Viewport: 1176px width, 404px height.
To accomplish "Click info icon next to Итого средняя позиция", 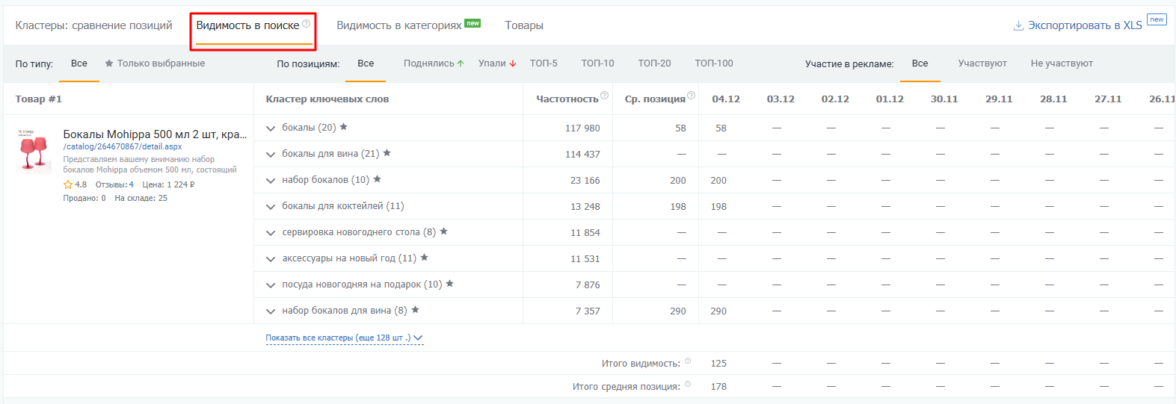I will pos(688,385).
